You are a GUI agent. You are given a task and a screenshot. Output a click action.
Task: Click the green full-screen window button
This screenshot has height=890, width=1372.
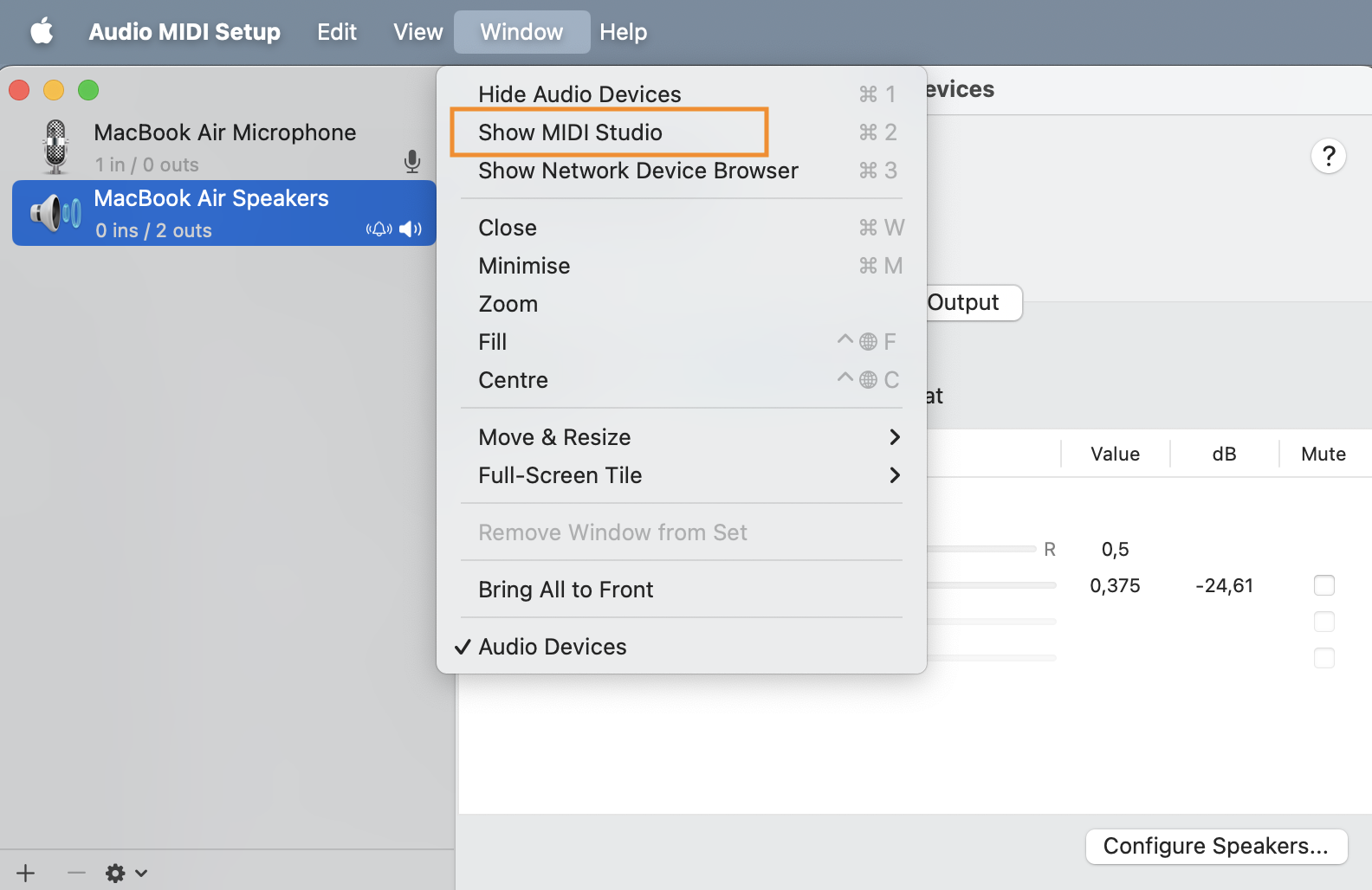88,90
